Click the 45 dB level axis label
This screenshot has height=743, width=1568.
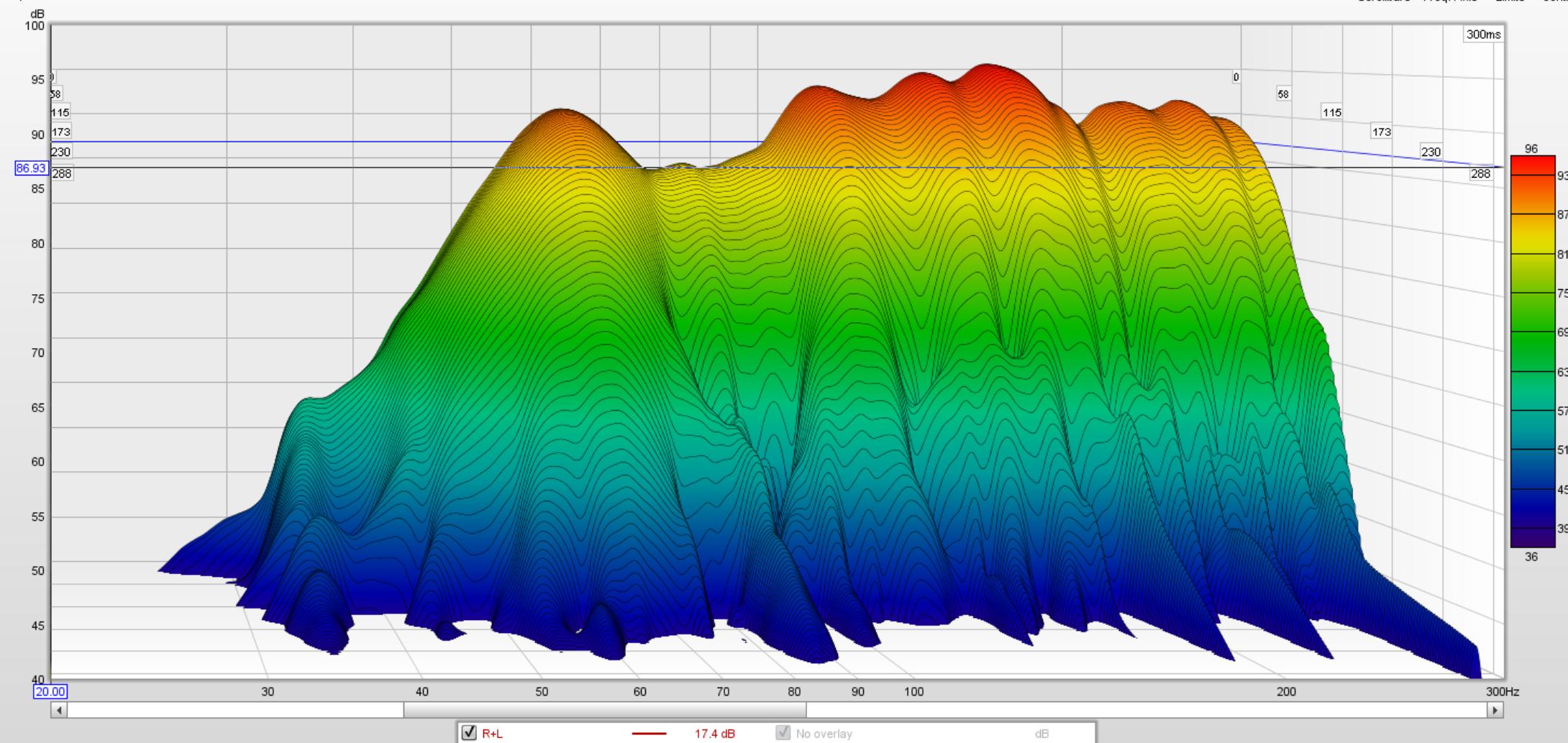37,626
